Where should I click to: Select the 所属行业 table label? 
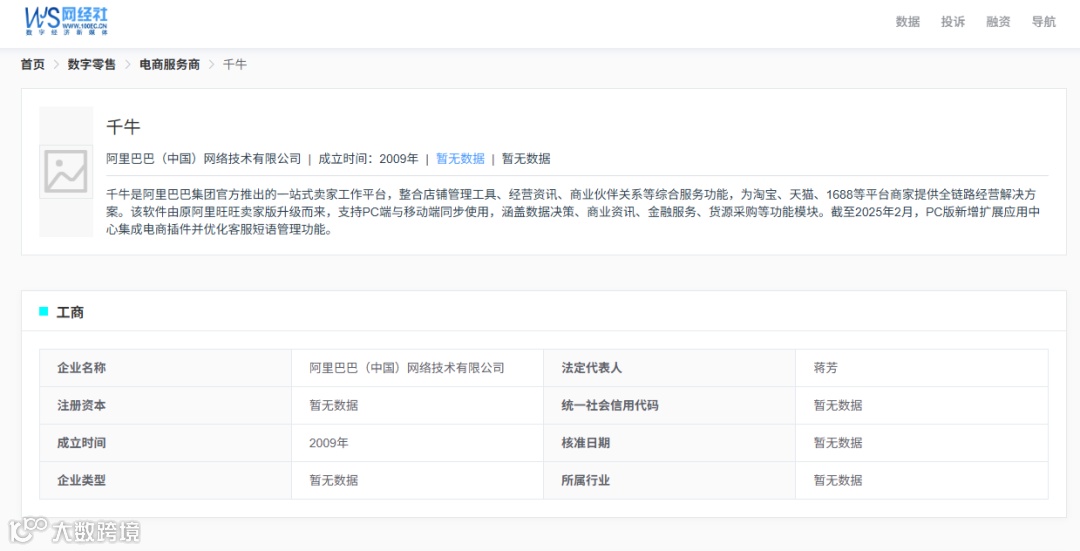(585, 480)
